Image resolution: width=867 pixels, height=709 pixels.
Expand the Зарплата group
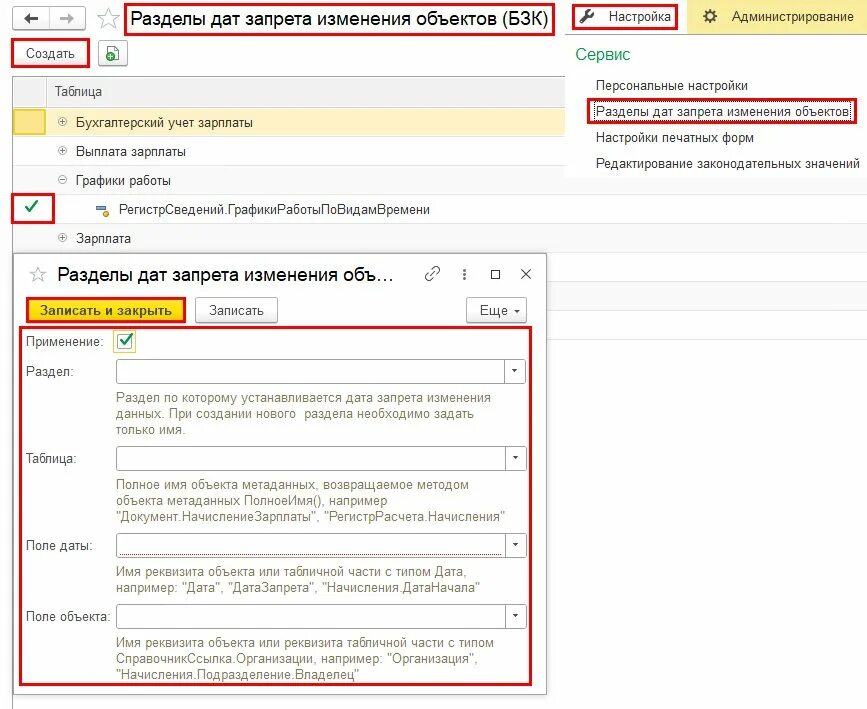62,238
